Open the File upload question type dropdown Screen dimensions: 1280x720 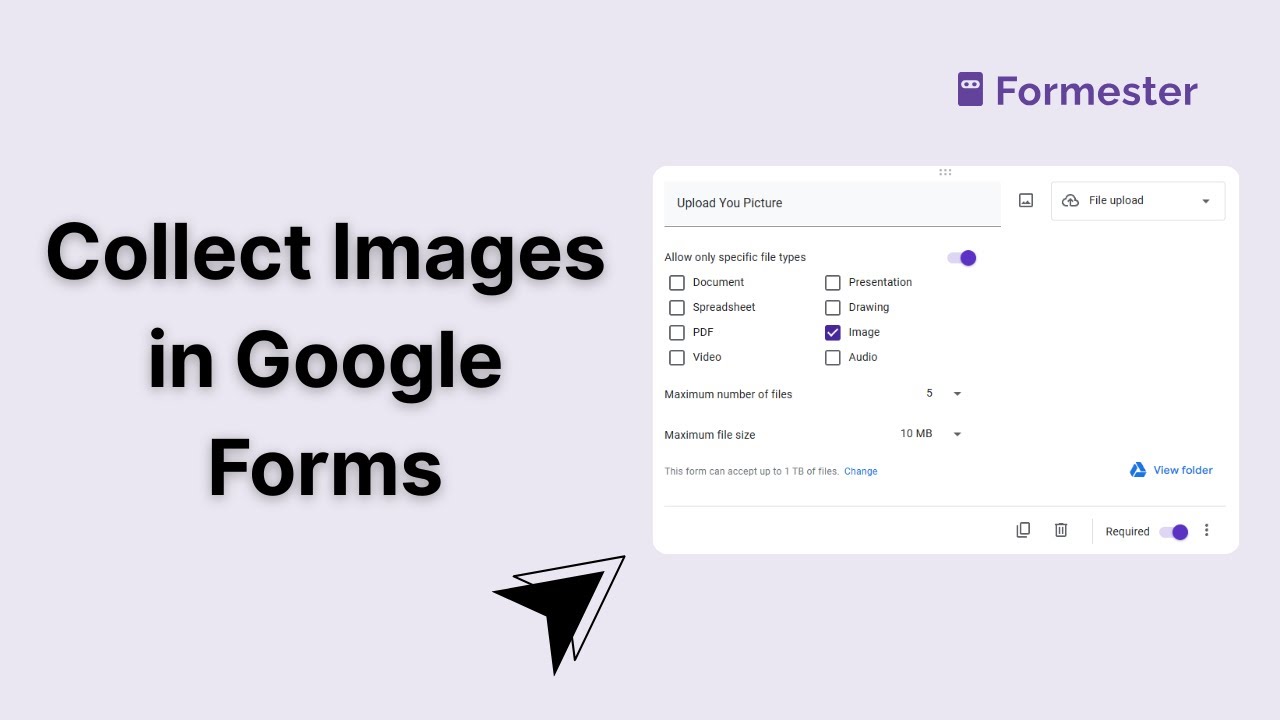pos(1138,201)
